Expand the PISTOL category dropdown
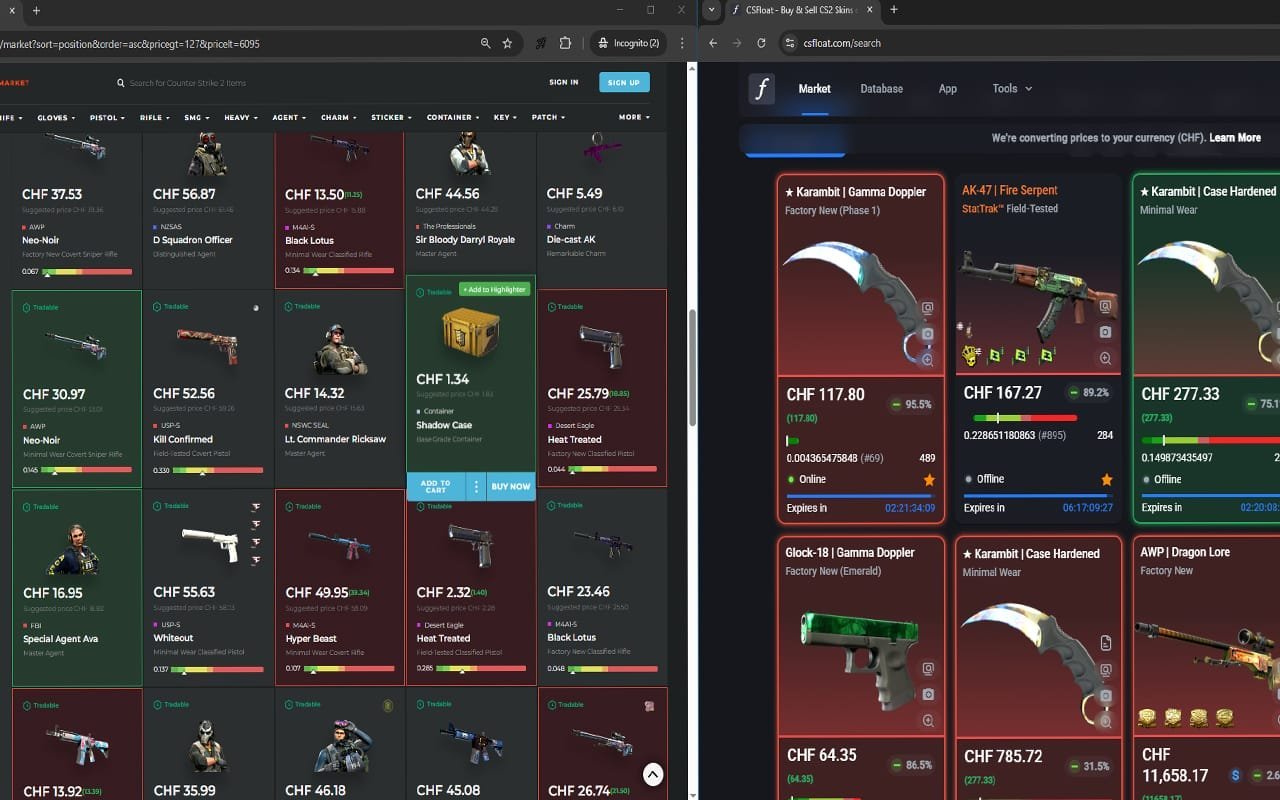 (107, 118)
